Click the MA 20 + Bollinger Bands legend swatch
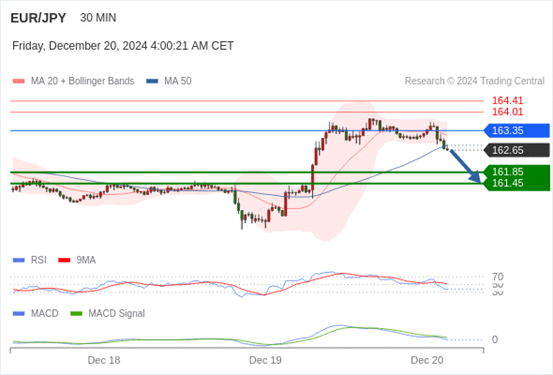 [x=19, y=81]
